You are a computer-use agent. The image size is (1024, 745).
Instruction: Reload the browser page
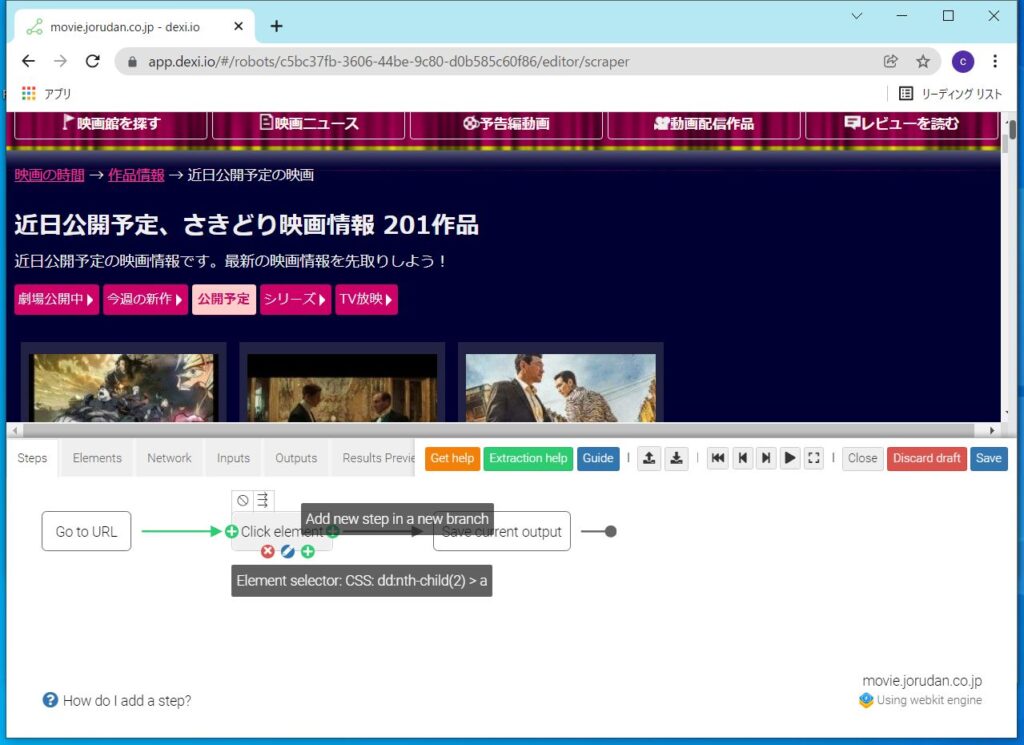tap(93, 61)
